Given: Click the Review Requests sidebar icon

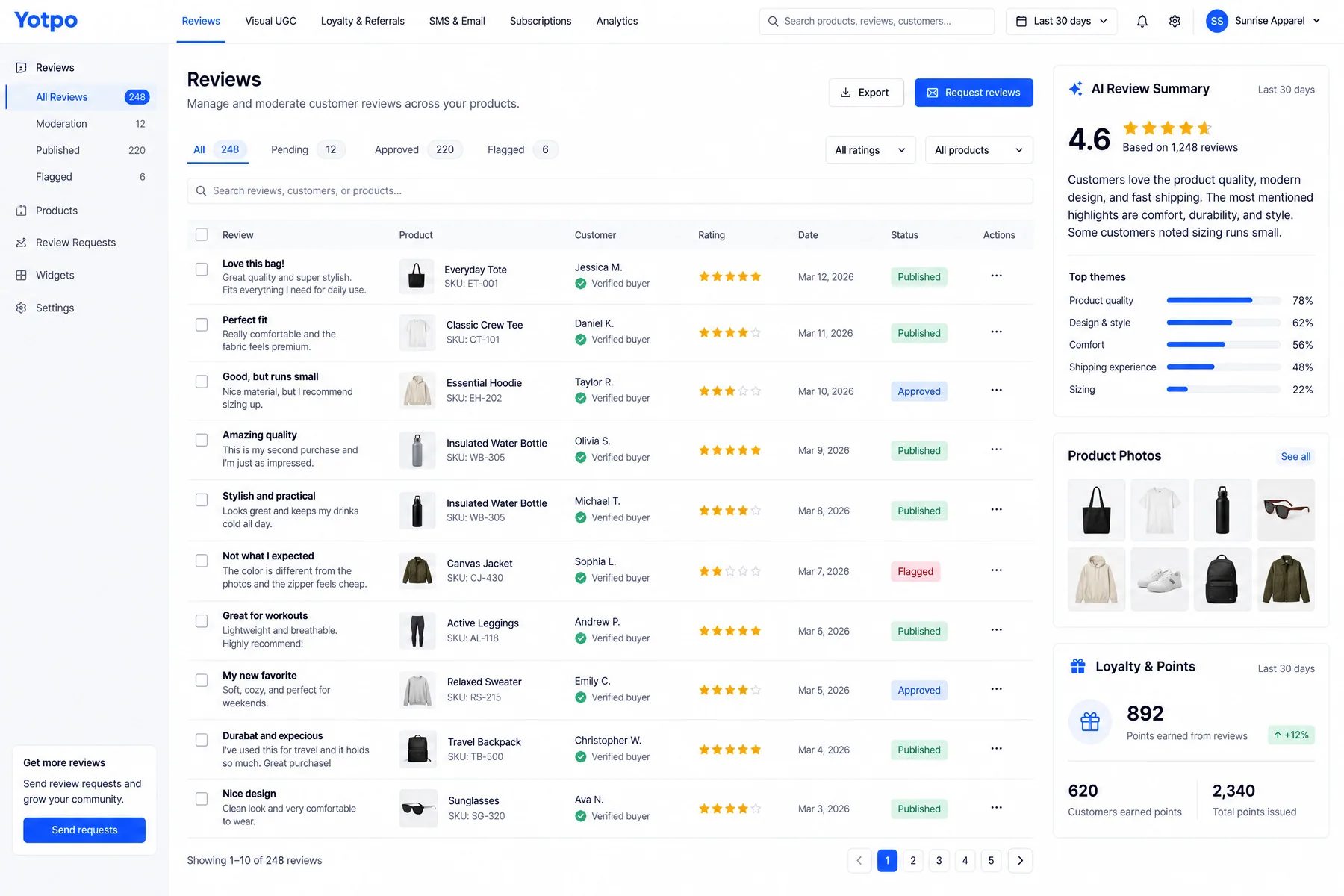Looking at the screenshot, I should pyautogui.click(x=21, y=243).
